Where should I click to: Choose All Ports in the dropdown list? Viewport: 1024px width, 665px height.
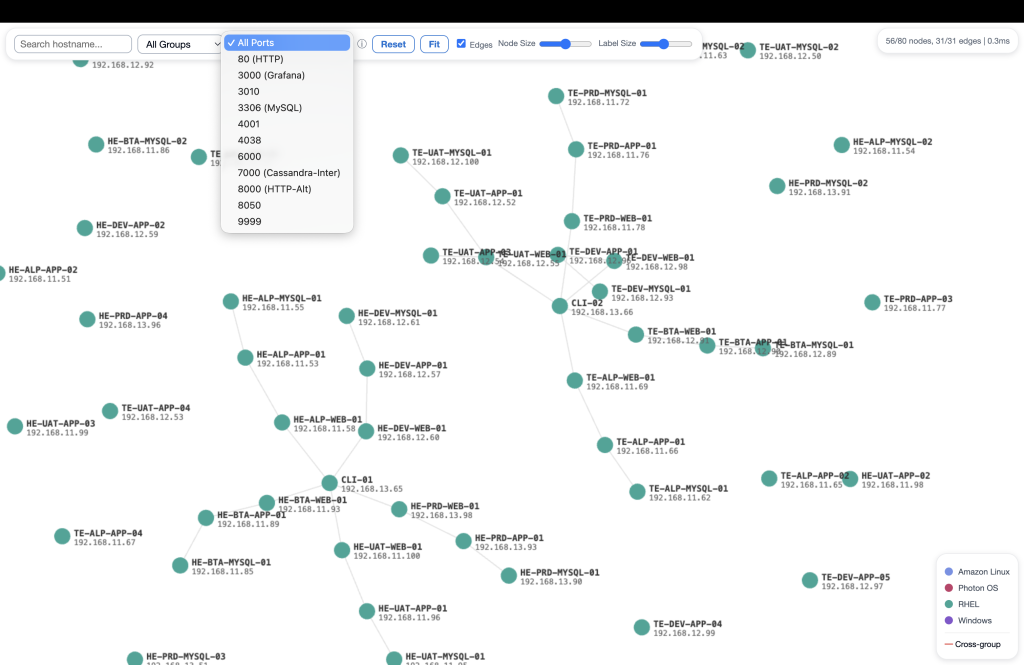[287, 42]
